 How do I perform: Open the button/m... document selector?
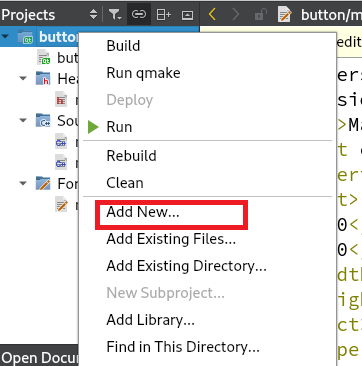tap(331, 15)
